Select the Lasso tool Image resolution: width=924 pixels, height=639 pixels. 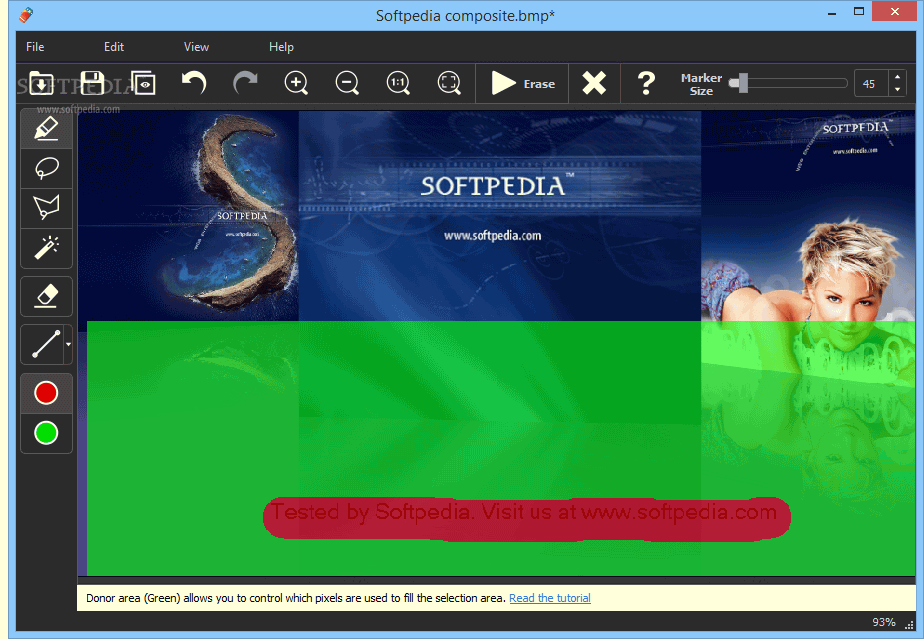pos(47,169)
